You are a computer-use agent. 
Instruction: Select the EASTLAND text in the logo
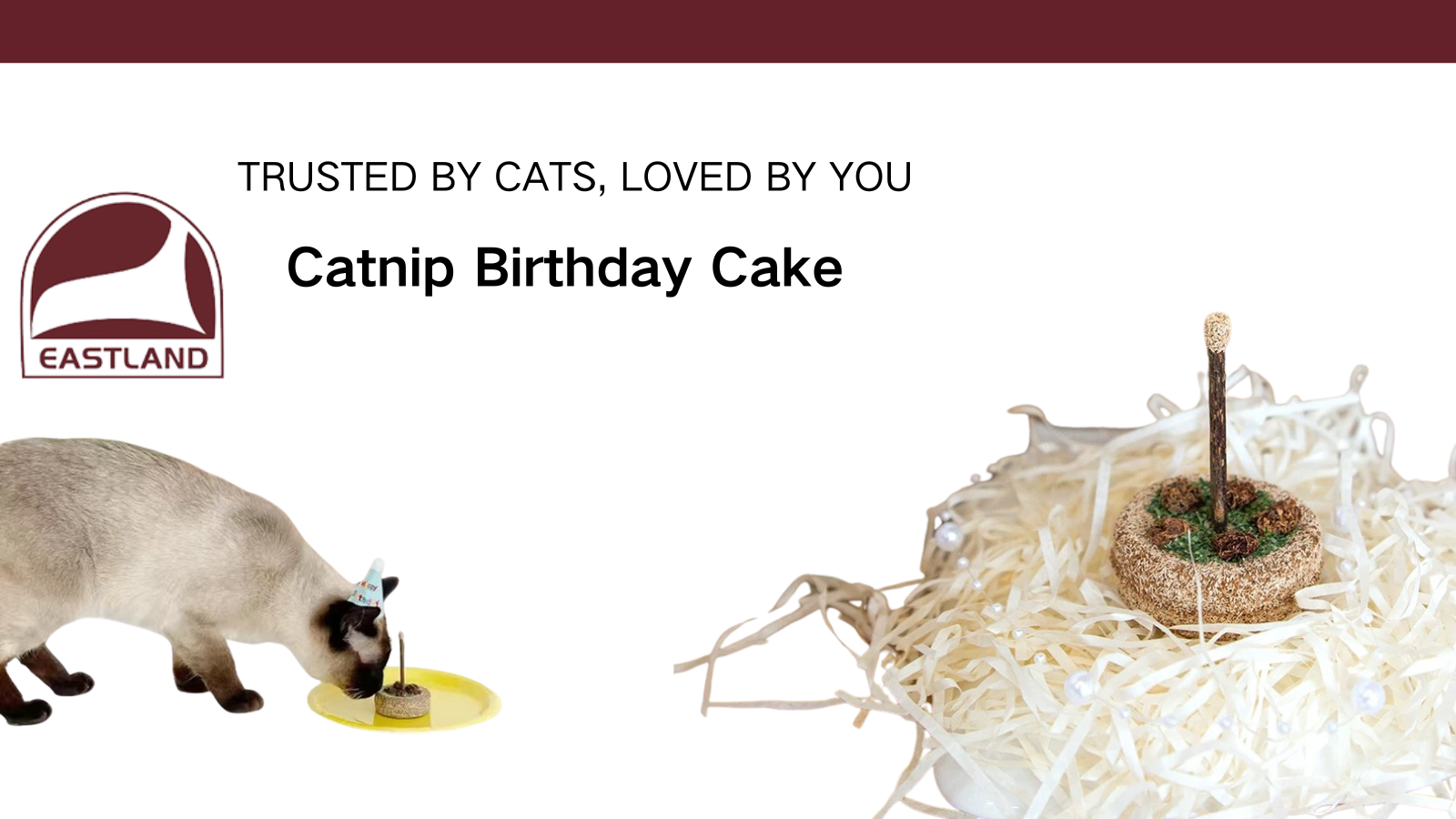point(124,359)
